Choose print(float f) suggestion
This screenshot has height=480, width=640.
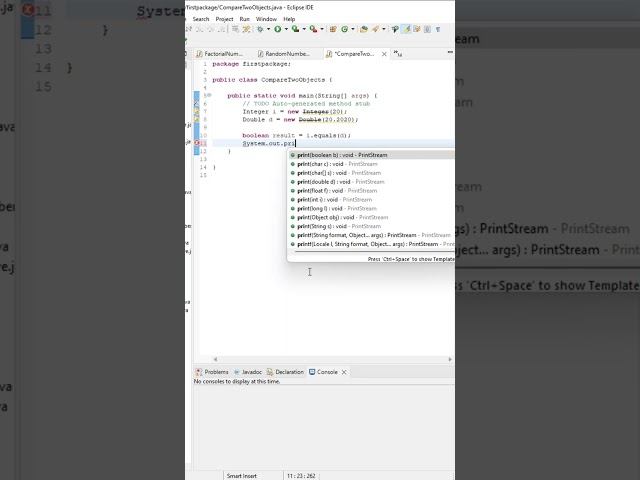[x=371, y=191]
